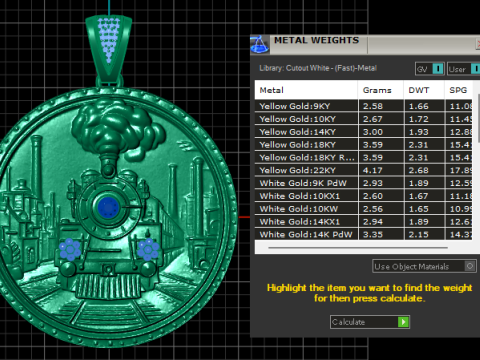Click the 2.60 grams value for 10KX1
Image resolution: width=480 pixels, height=360 pixels.
pos(373,196)
